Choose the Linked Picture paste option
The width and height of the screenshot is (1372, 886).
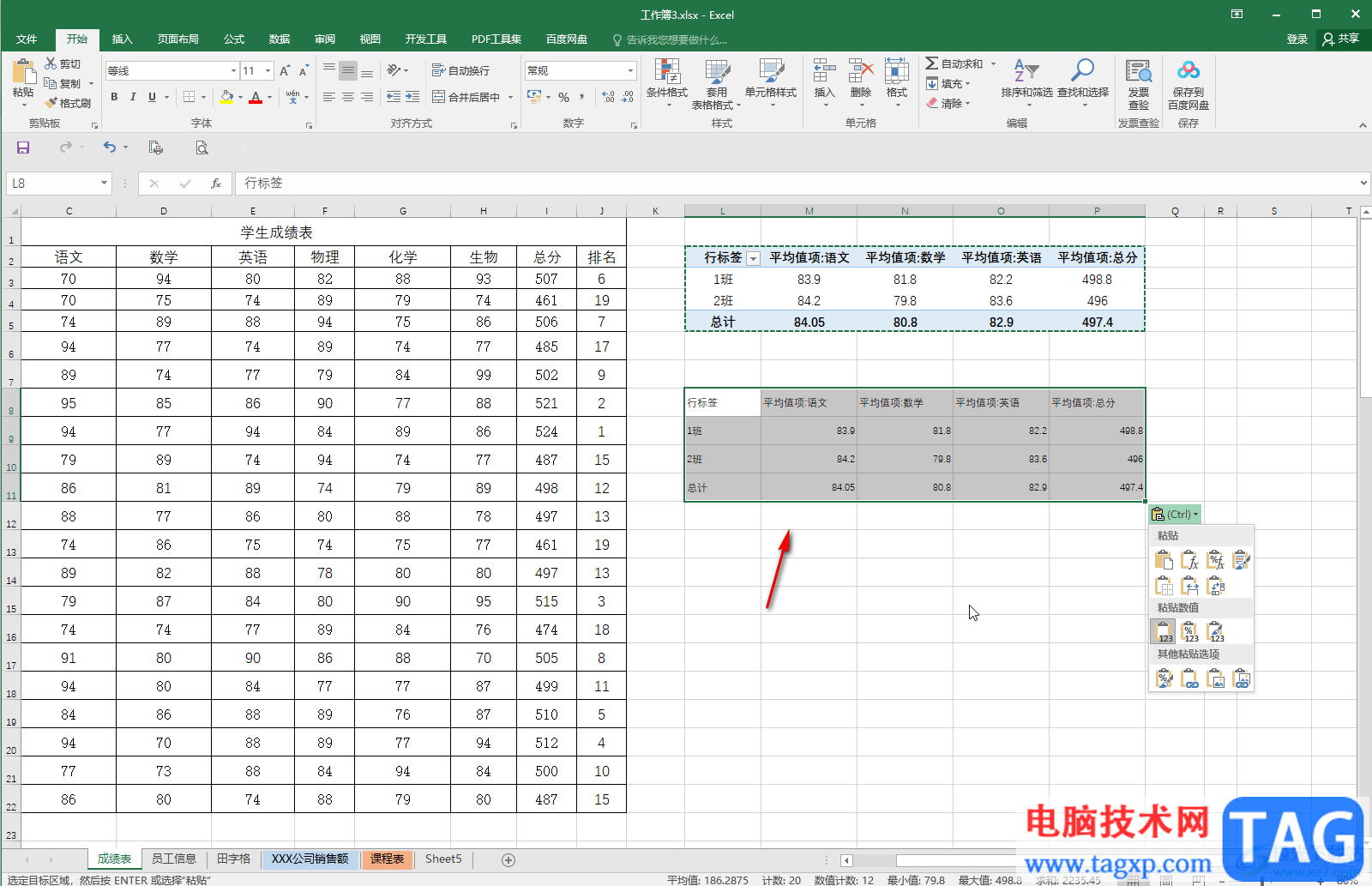[1241, 679]
